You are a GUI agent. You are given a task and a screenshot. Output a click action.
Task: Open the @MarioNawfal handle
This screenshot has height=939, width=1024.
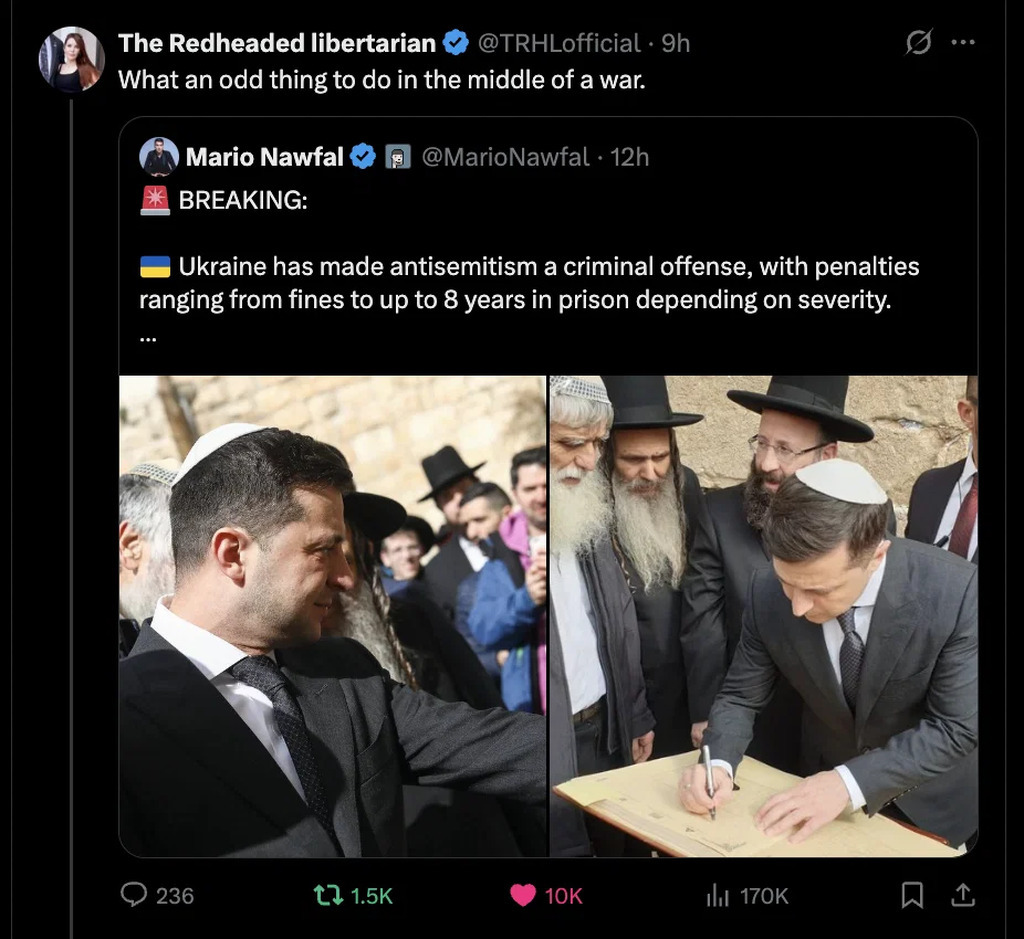(505, 157)
